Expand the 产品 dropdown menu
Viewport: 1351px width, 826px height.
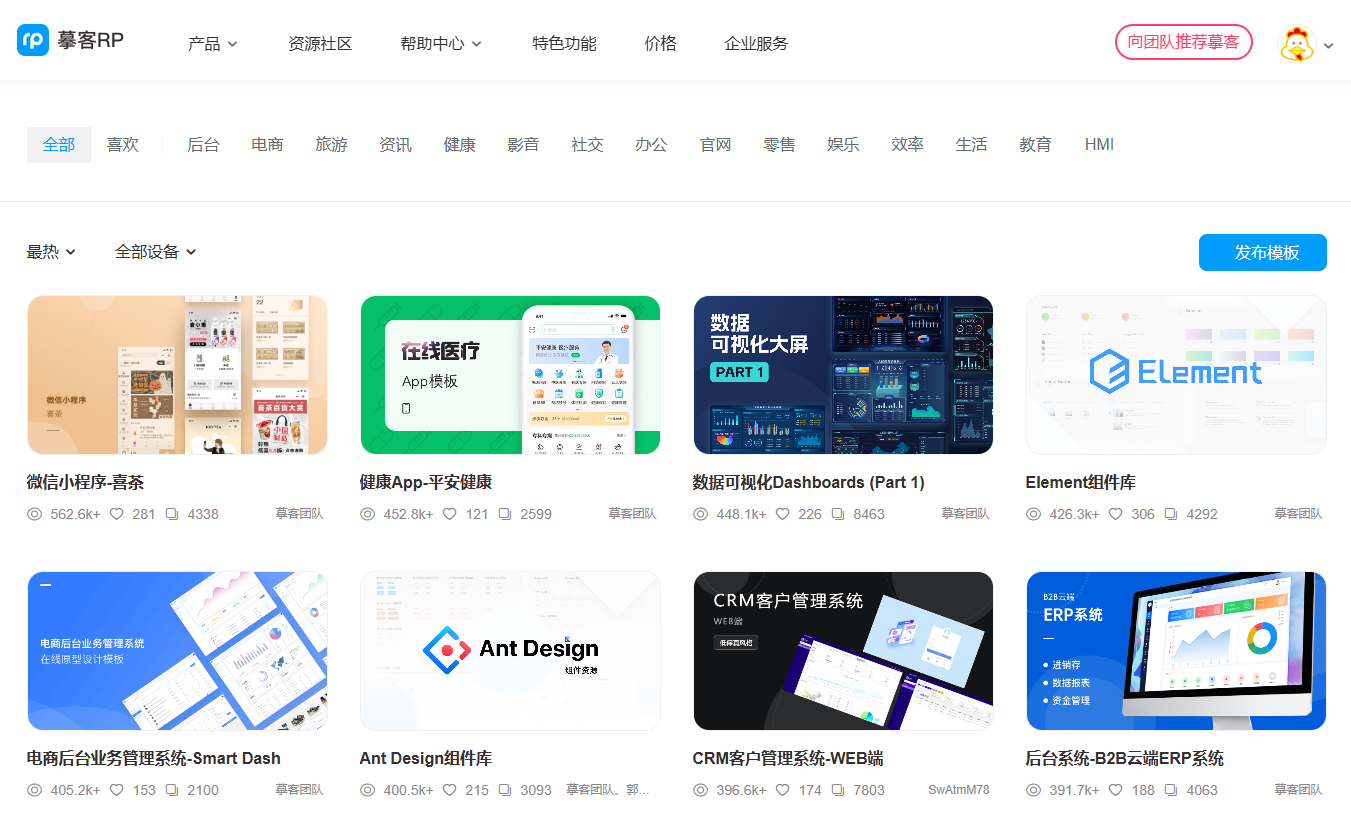tap(213, 44)
